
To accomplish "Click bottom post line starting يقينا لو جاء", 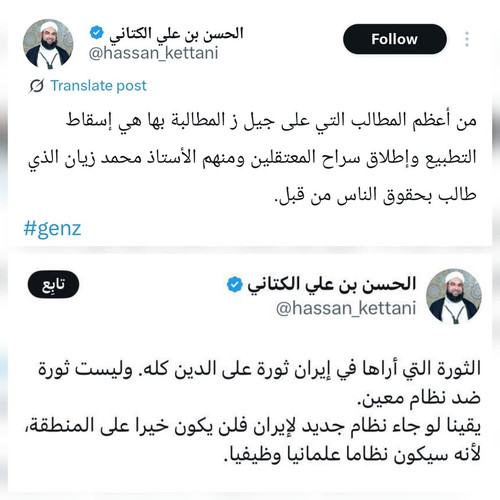I will 253,426.
